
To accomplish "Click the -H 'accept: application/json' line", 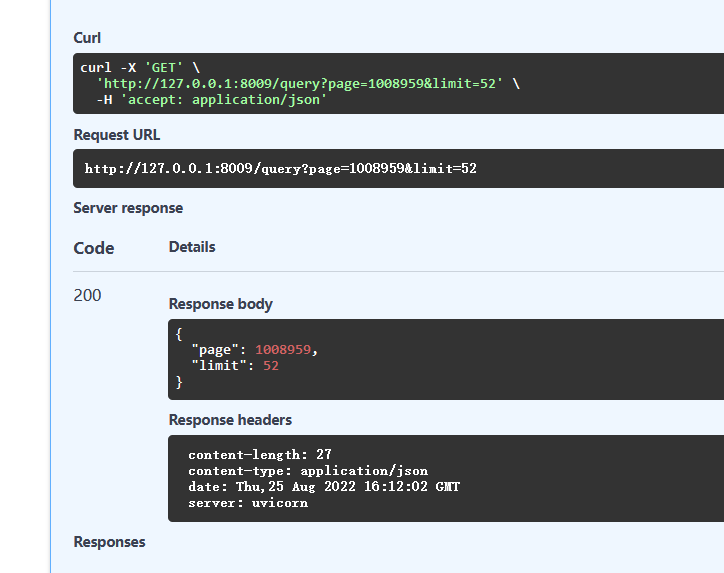I will click(x=211, y=100).
